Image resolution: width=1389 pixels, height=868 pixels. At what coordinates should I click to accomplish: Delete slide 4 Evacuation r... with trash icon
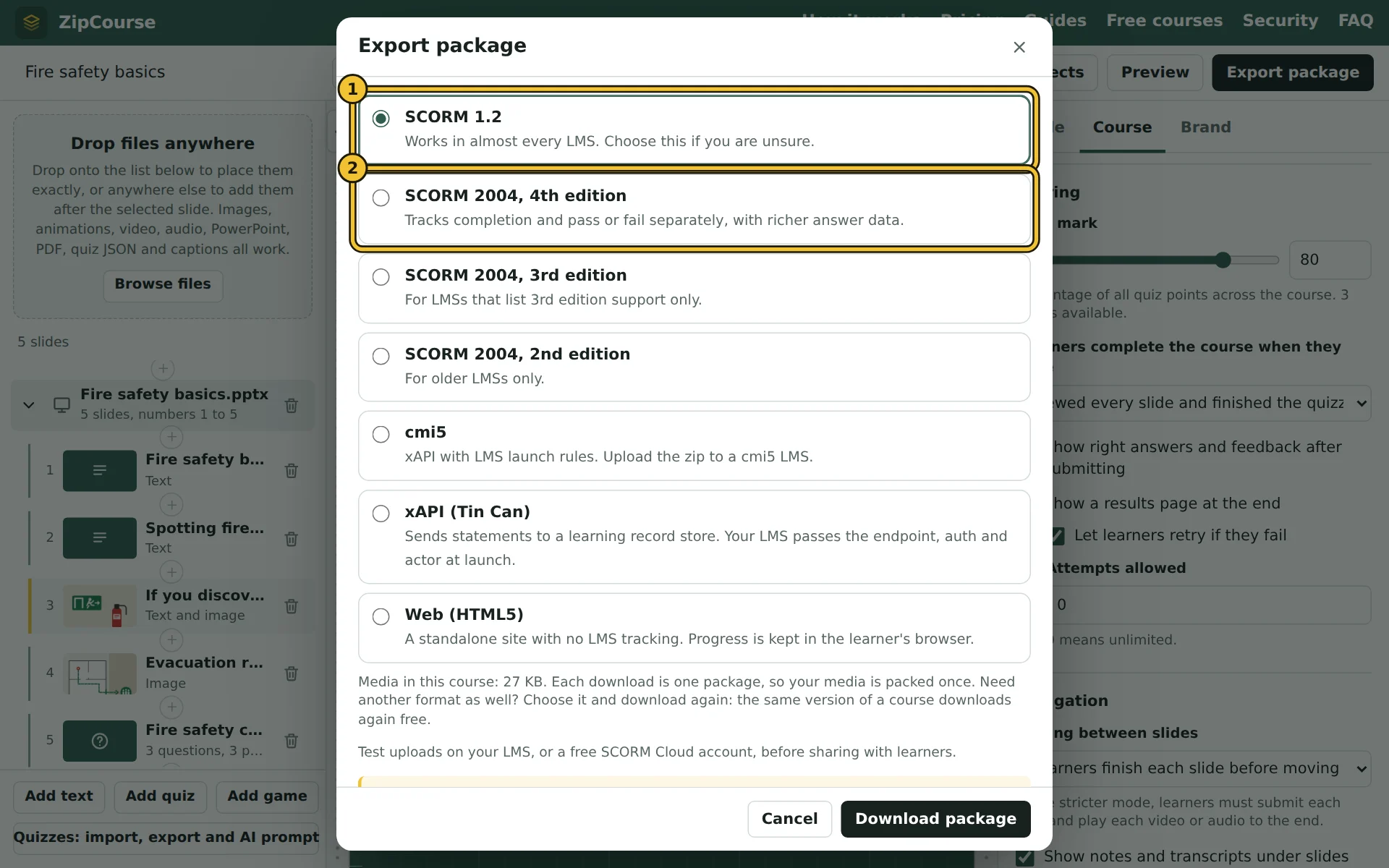coord(292,673)
